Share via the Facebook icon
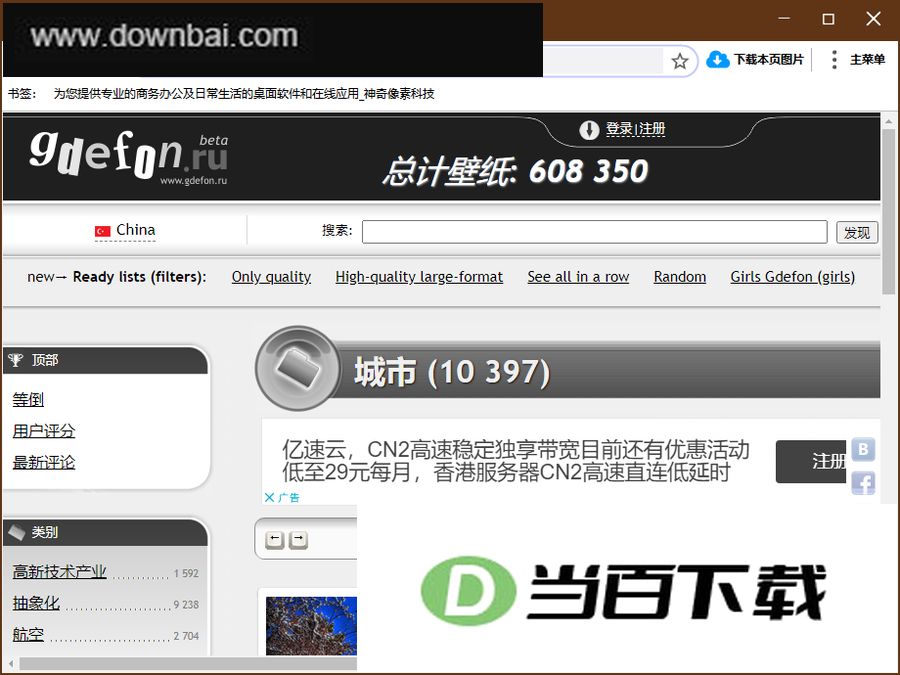The width and height of the screenshot is (900, 675). [863, 483]
